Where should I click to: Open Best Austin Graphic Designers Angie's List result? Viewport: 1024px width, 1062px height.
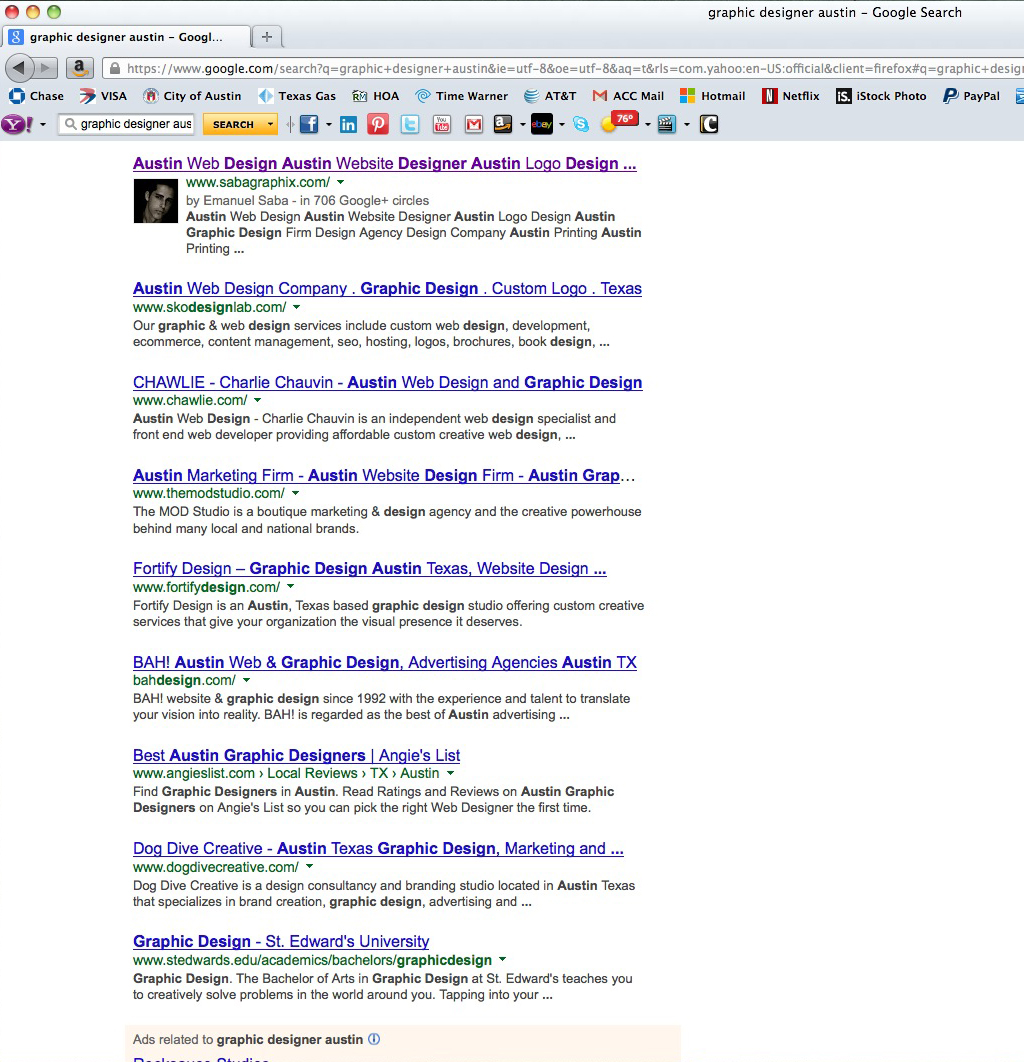pyautogui.click(x=297, y=755)
